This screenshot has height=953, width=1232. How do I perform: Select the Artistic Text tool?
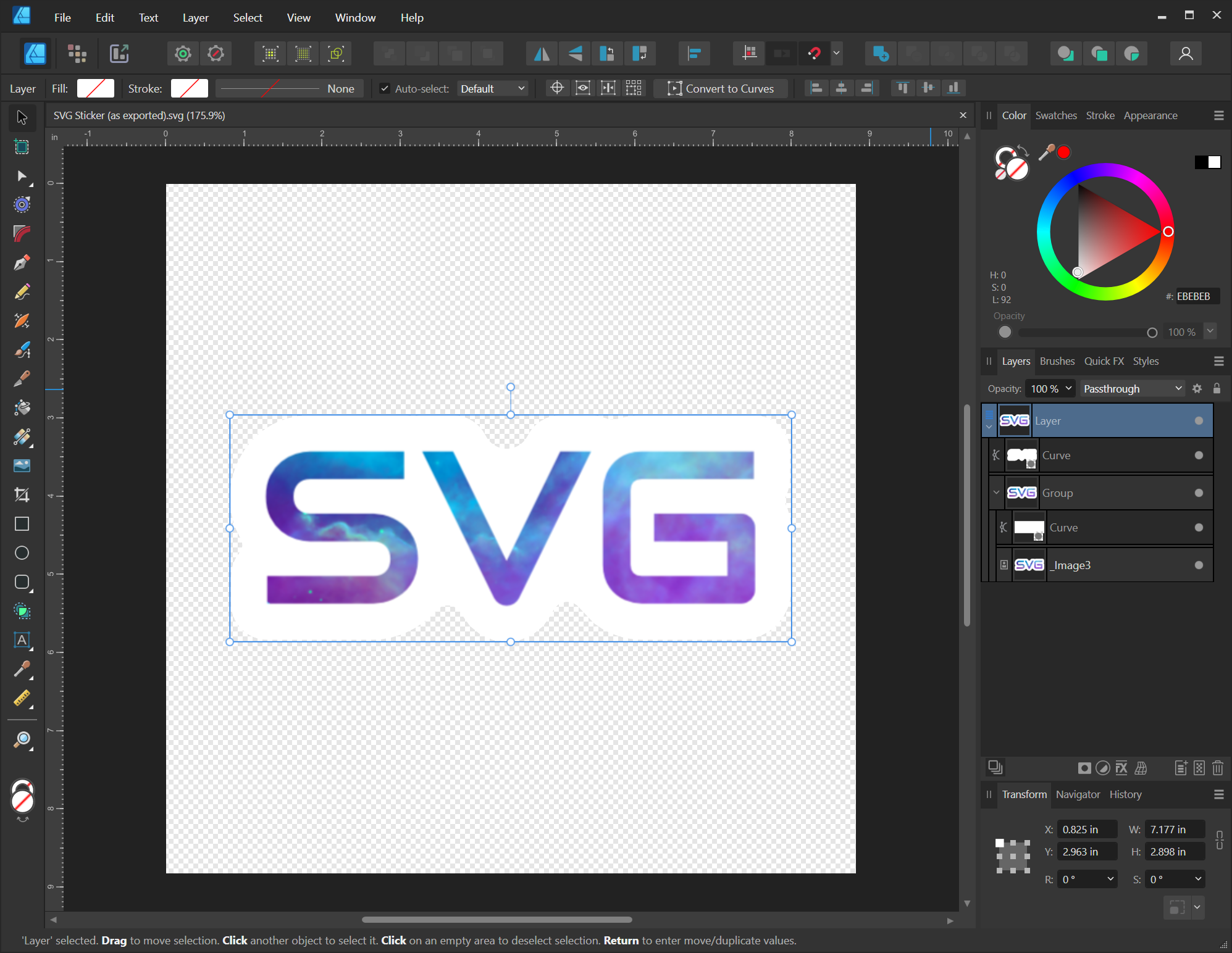click(22, 640)
